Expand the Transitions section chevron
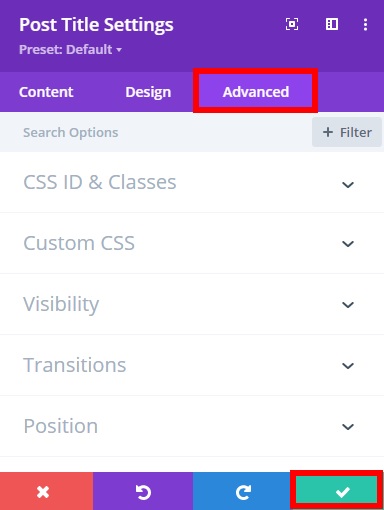The image size is (384, 510). [348, 366]
